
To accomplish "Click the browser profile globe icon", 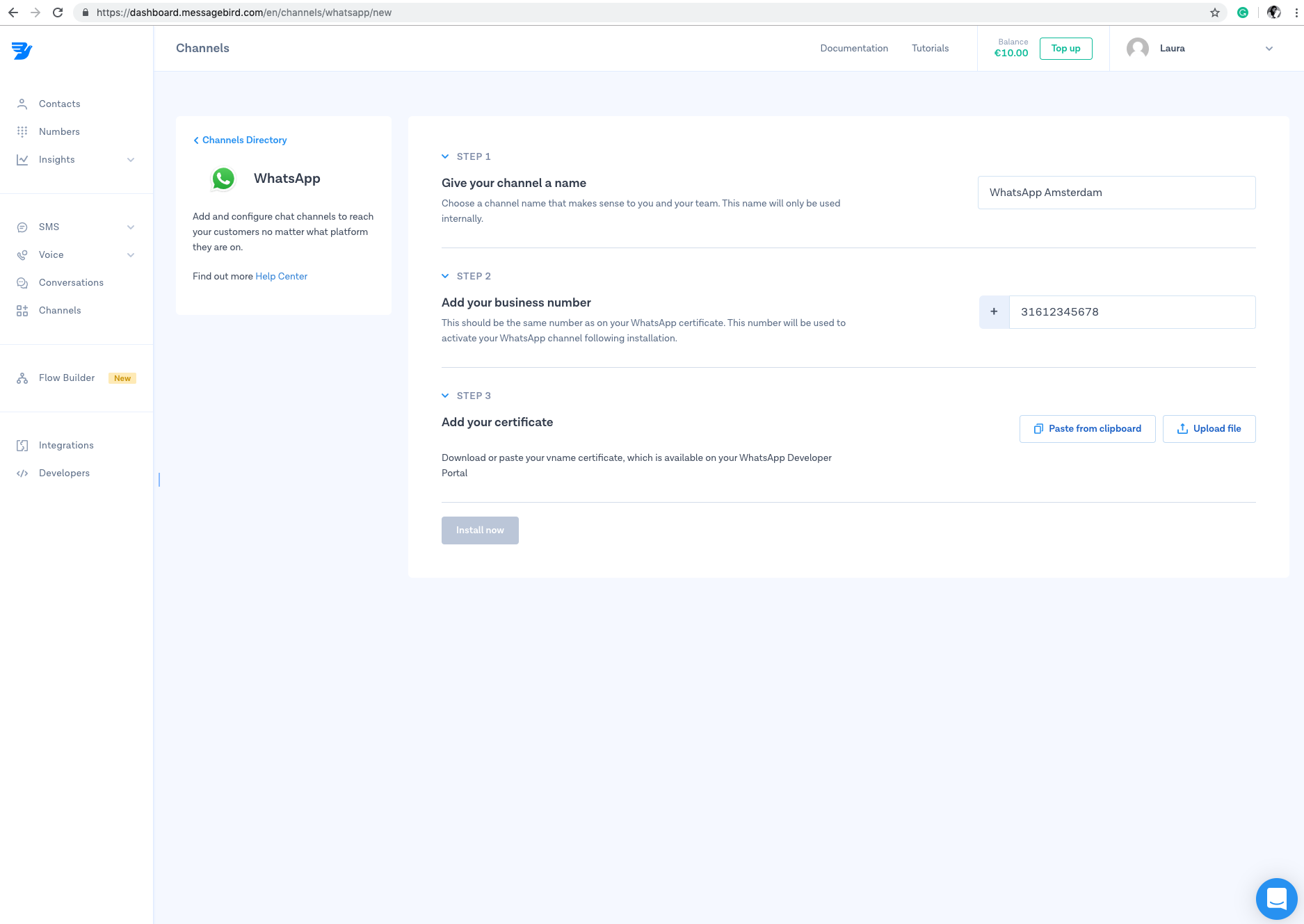I will 1274,13.
